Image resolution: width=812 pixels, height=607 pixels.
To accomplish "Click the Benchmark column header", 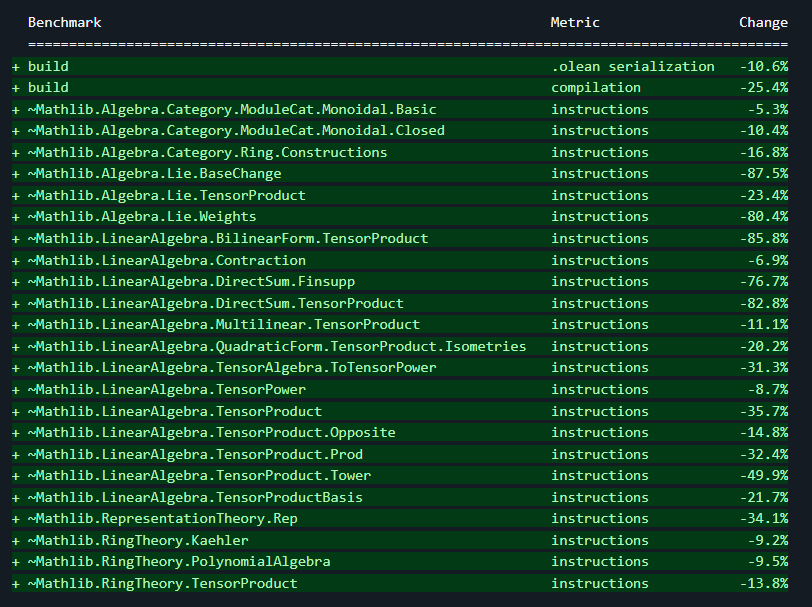I will (x=64, y=22).
